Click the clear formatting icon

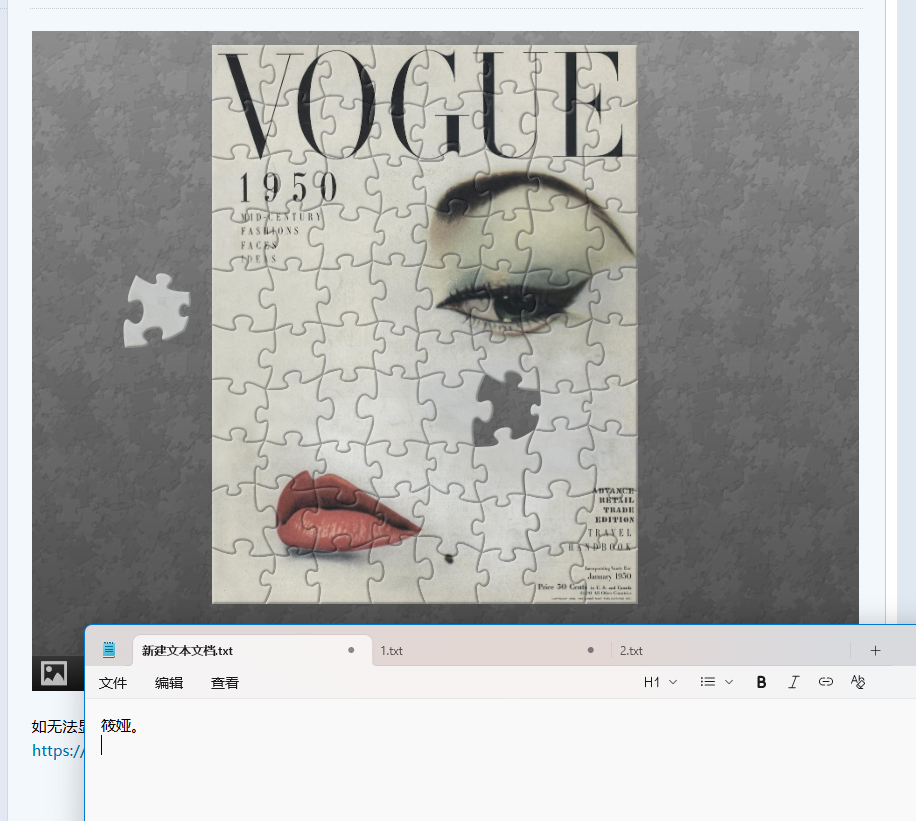pos(858,682)
